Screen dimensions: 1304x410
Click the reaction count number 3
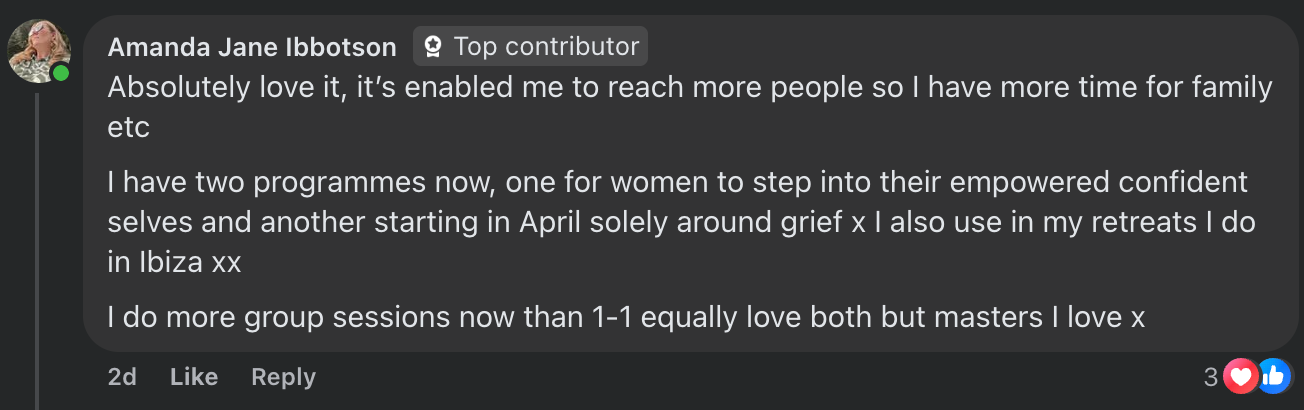(x=1210, y=377)
